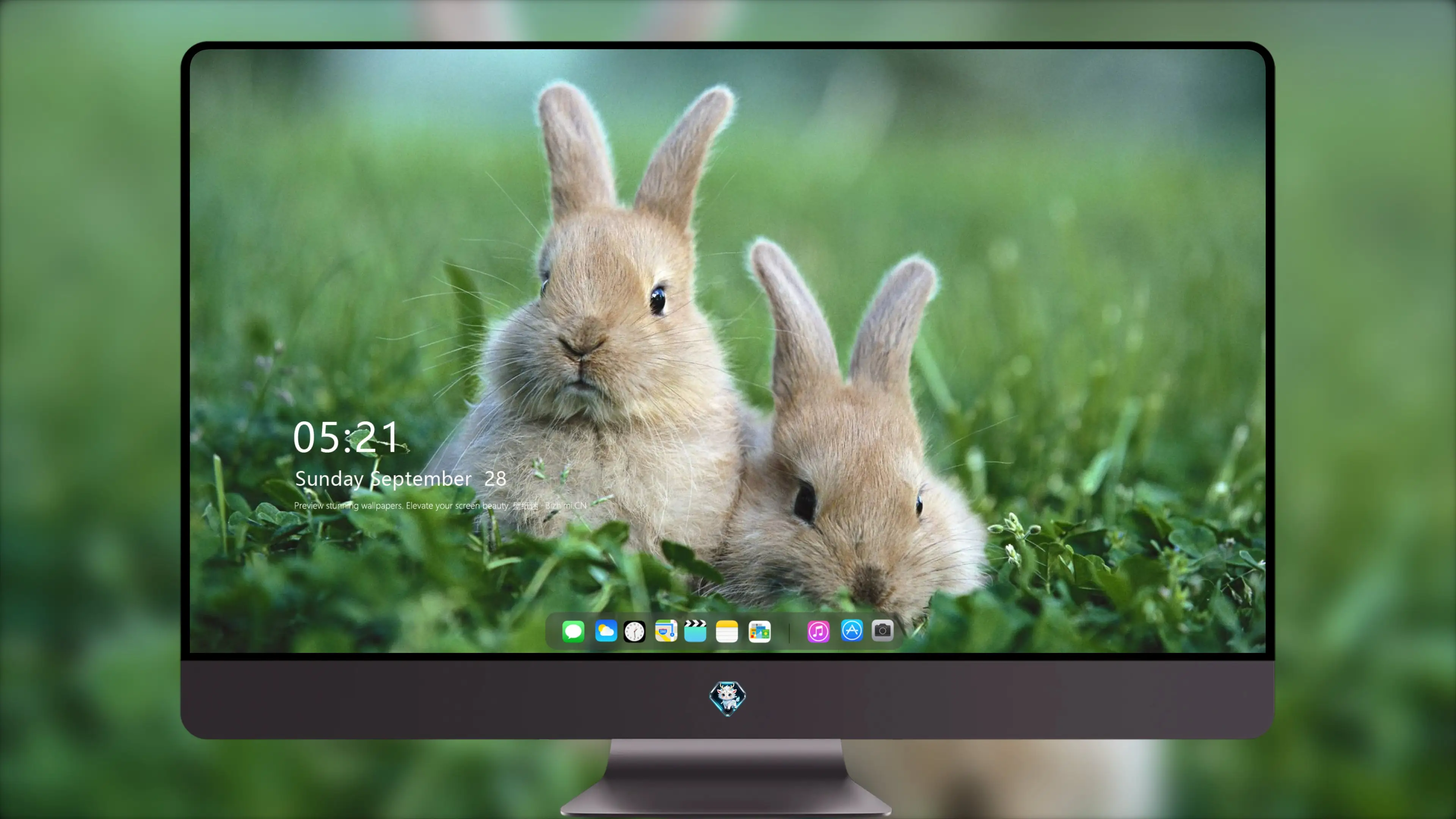Screen dimensions: 1456x819
Task: Open the yellow Notes app
Action: (x=727, y=631)
